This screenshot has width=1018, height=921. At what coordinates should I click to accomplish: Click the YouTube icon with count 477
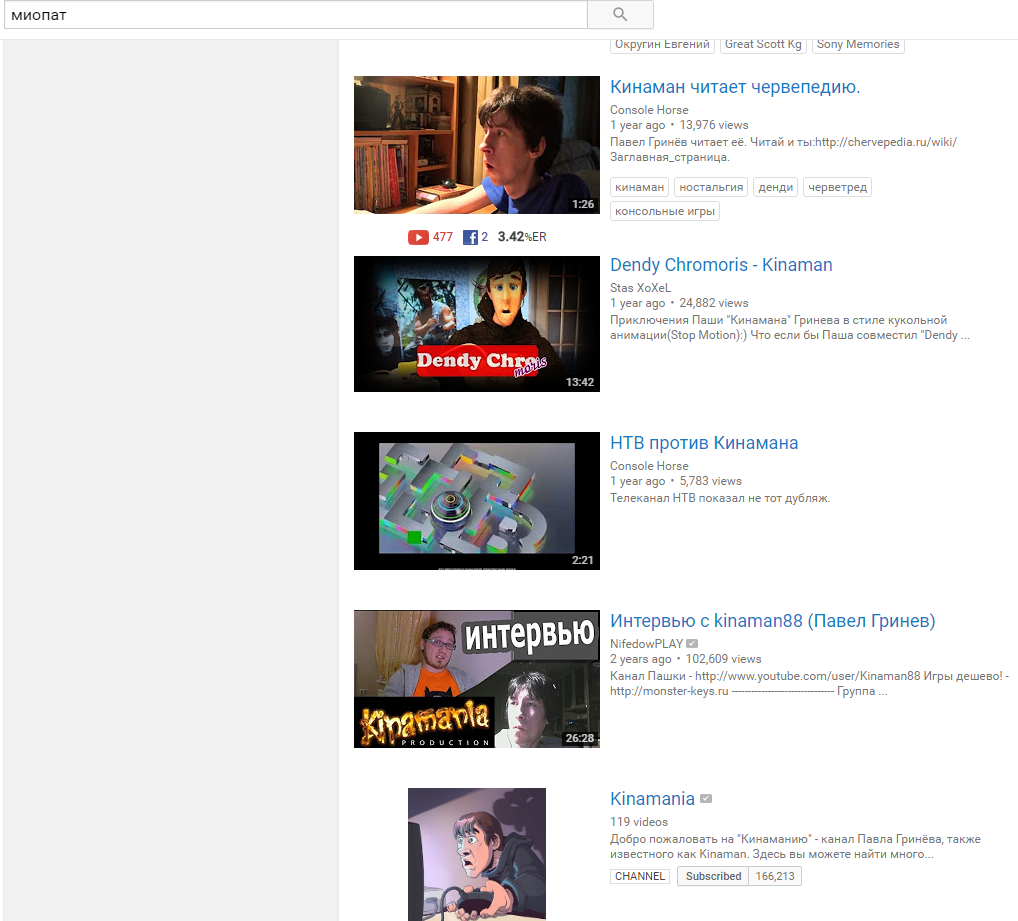pyautogui.click(x=418, y=238)
